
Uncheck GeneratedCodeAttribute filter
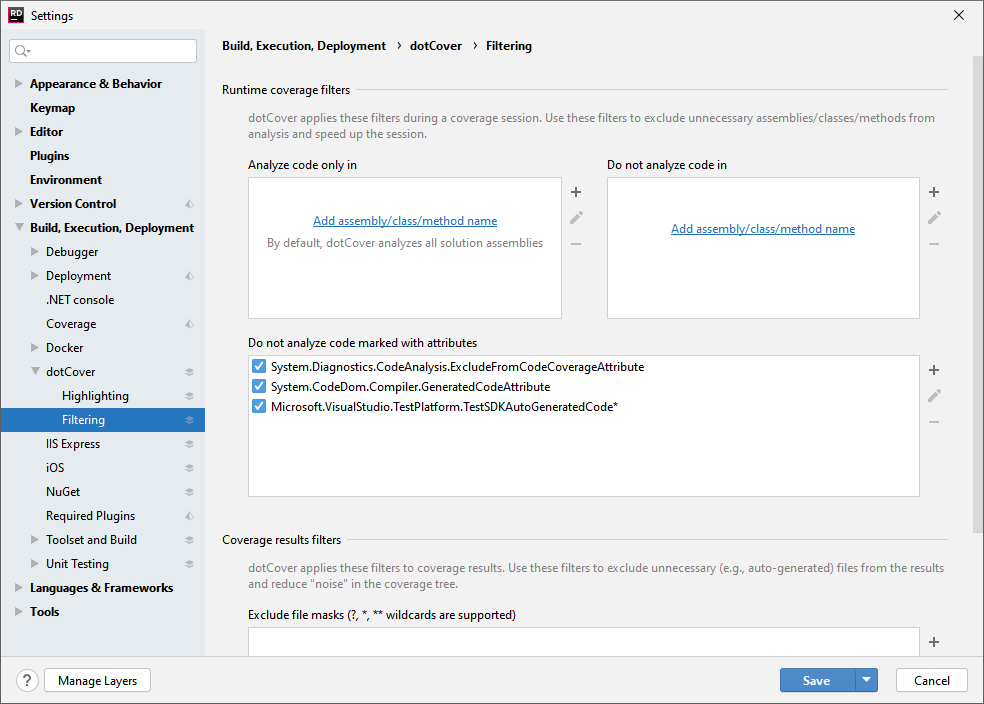pyautogui.click(x=259, y=387)
